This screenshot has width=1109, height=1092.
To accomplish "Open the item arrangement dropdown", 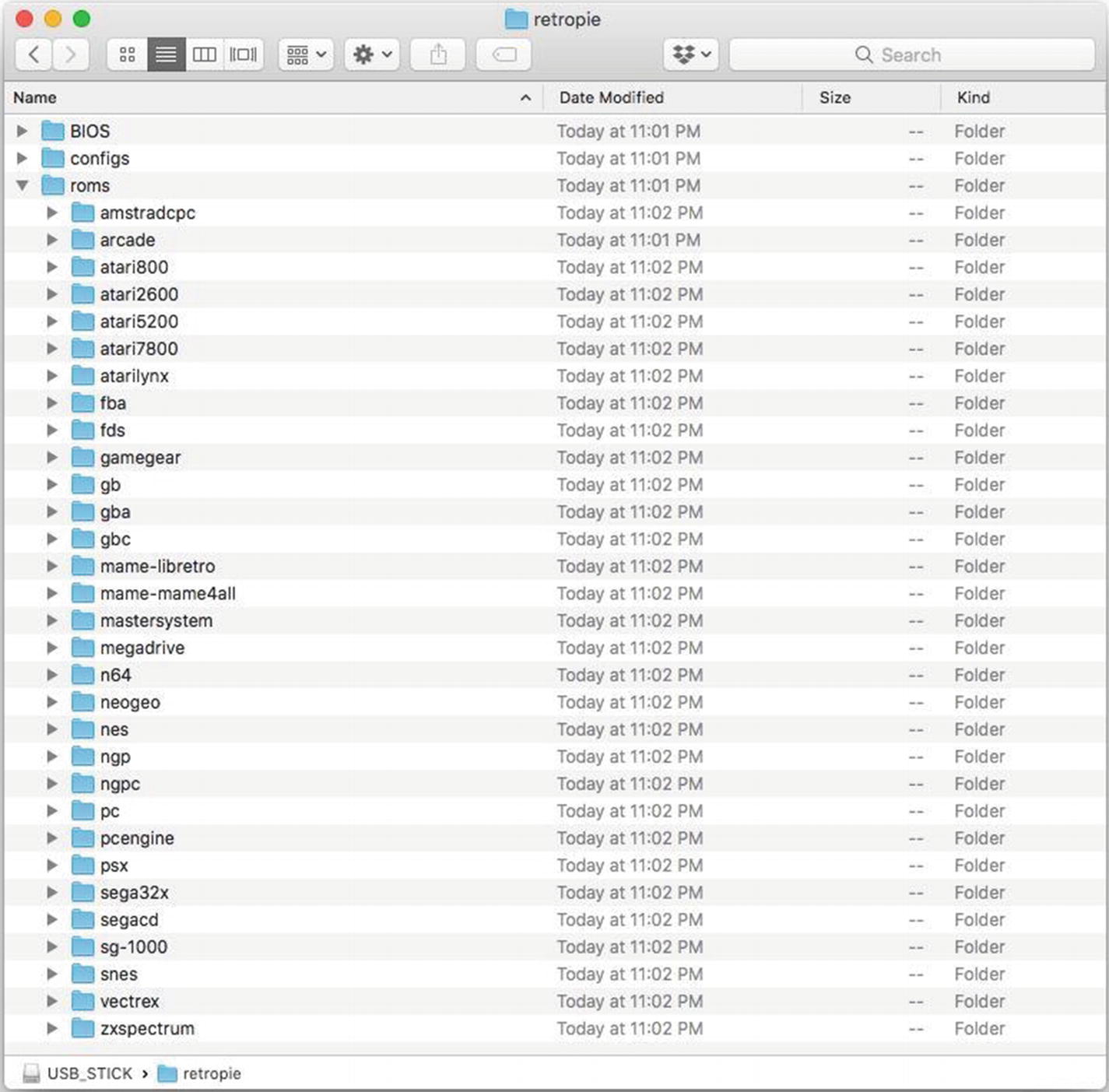I will (307, 54).
